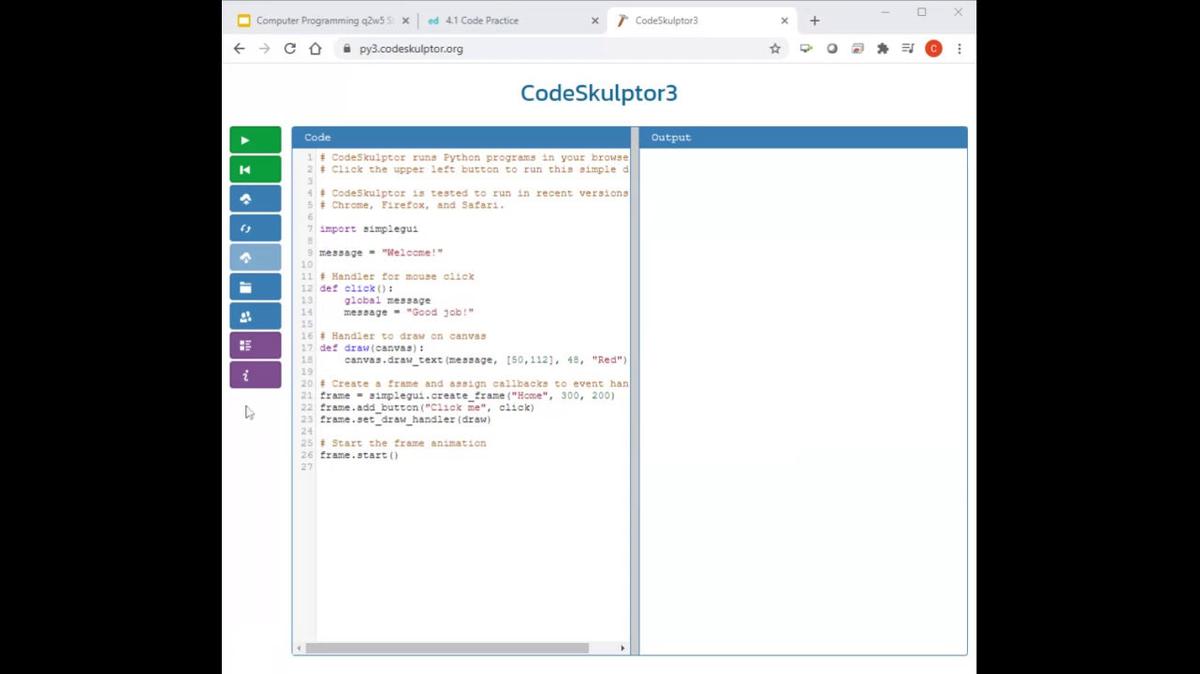The height and width of the screenshot is (674, 1200).
Task: Click the green screen-share extension icon
Action: click(806, 48)
